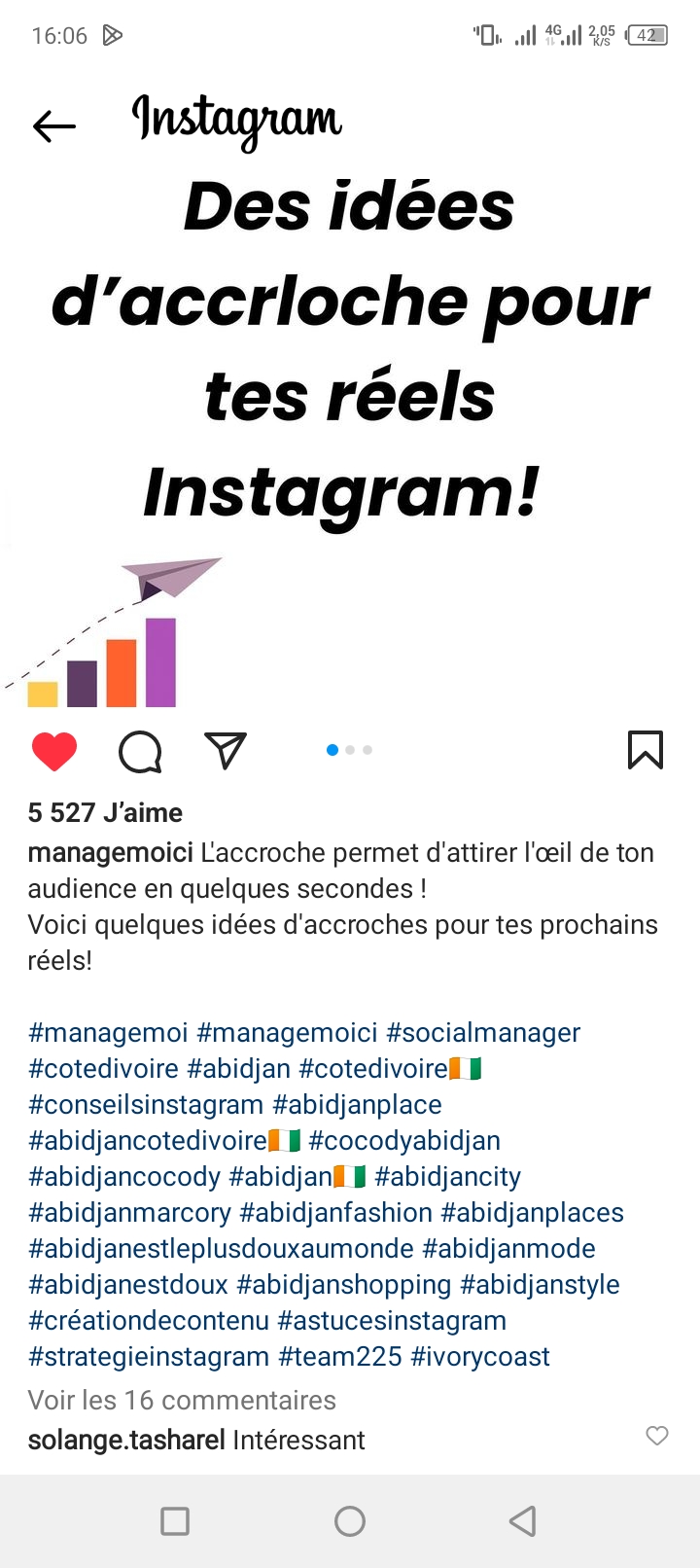The image size is (700, 1568).
Task: Tap the Instagram logo header
Action: click(x=236, y=122)
